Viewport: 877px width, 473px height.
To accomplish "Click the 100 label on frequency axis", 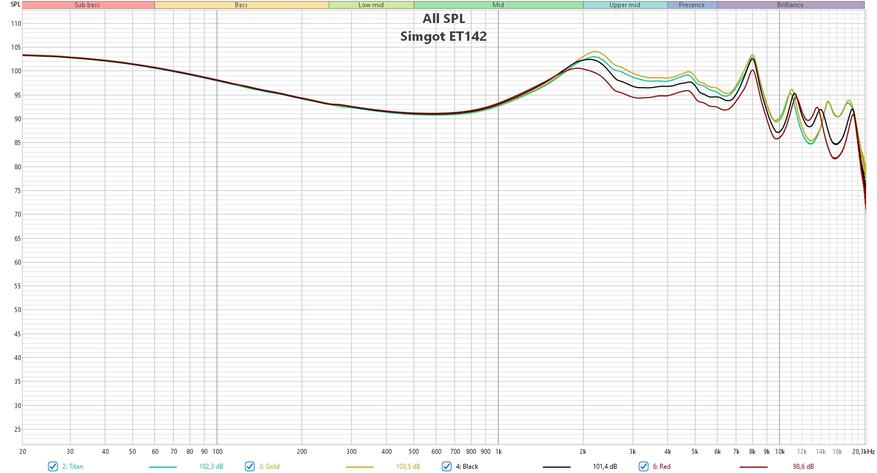I will click(x=217, y=451).
